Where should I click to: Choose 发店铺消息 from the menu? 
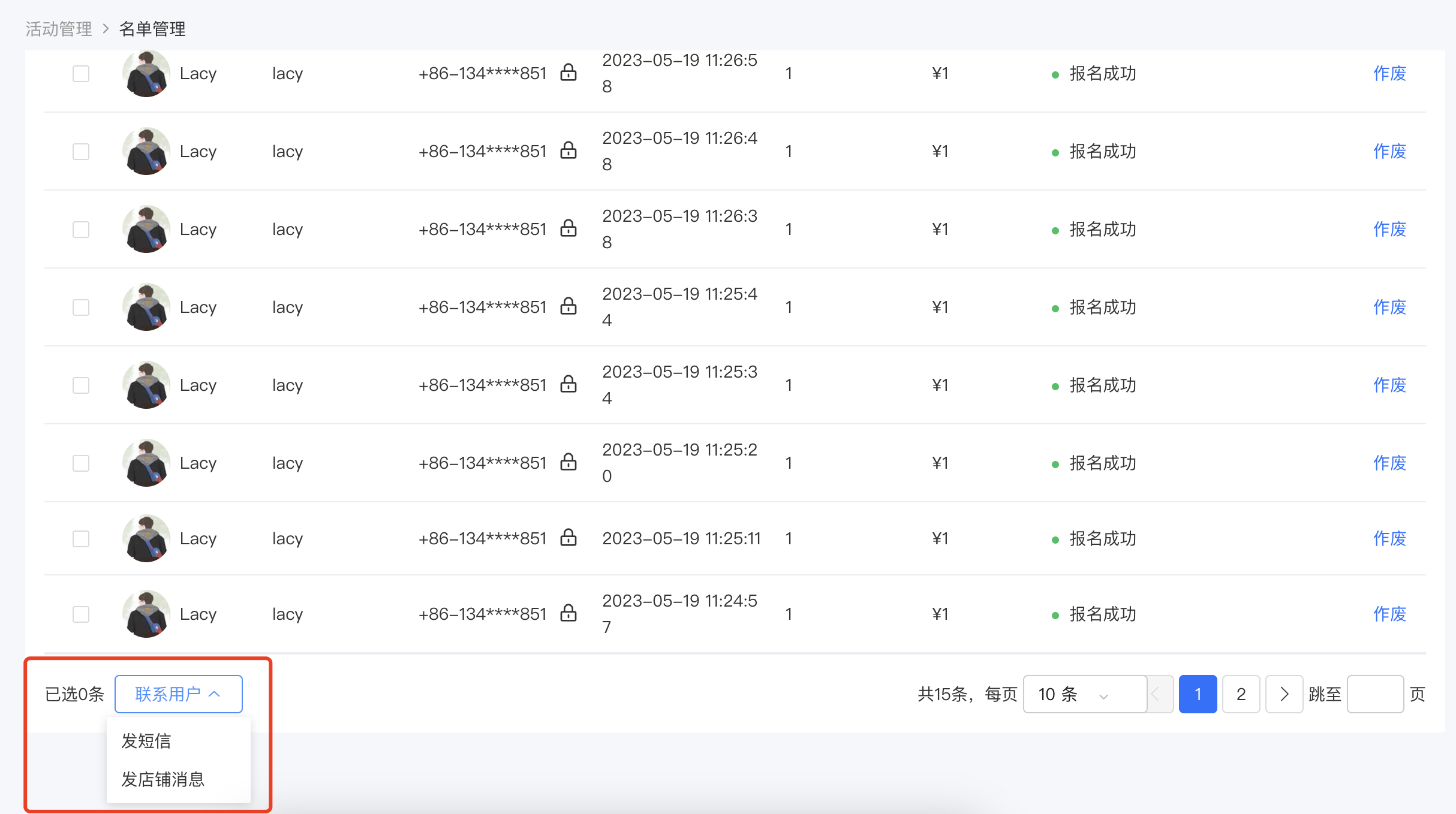click(x=163, y=779)
